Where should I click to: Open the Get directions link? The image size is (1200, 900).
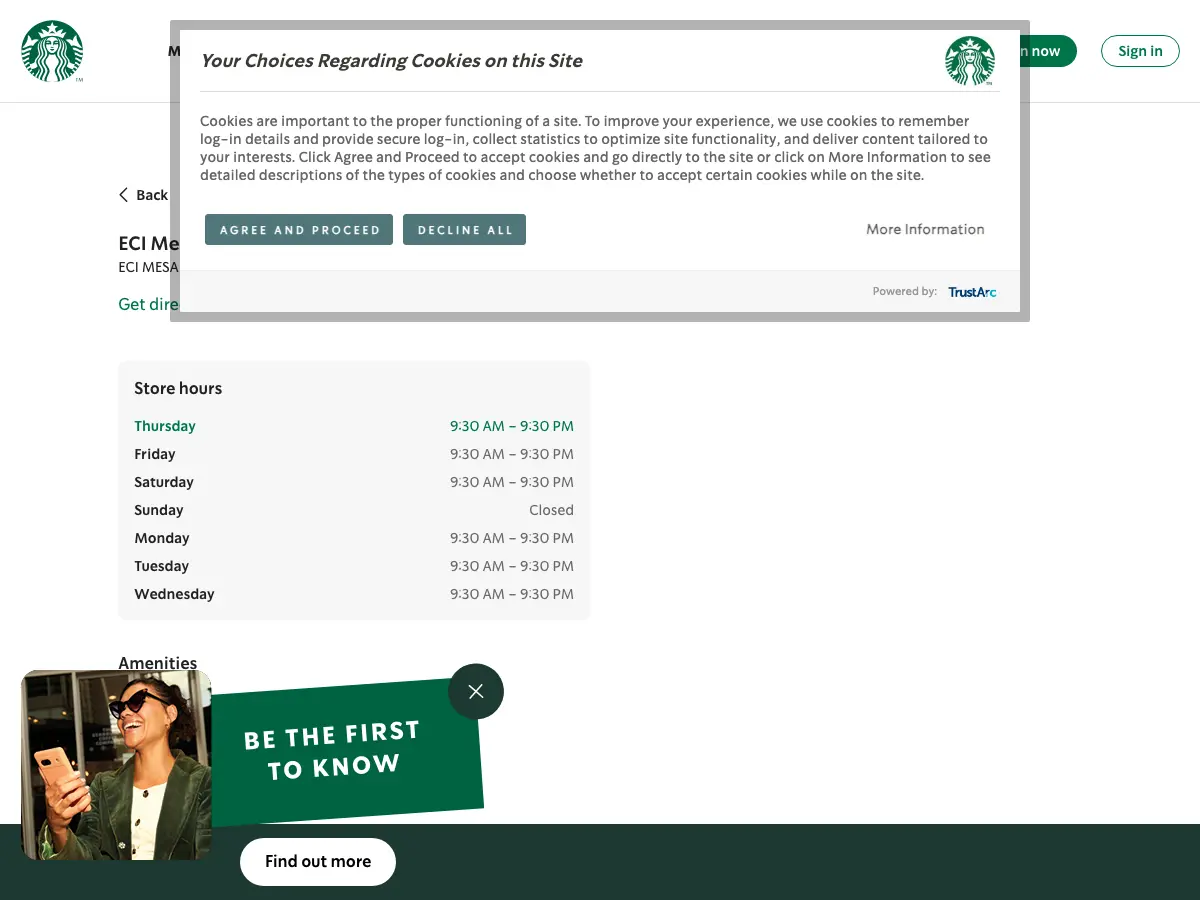[x=148, y=304]
